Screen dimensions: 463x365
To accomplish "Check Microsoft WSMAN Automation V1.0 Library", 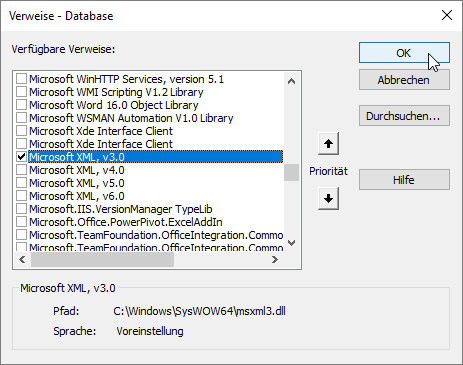I will pyautogui.click(x=22, y=118).
